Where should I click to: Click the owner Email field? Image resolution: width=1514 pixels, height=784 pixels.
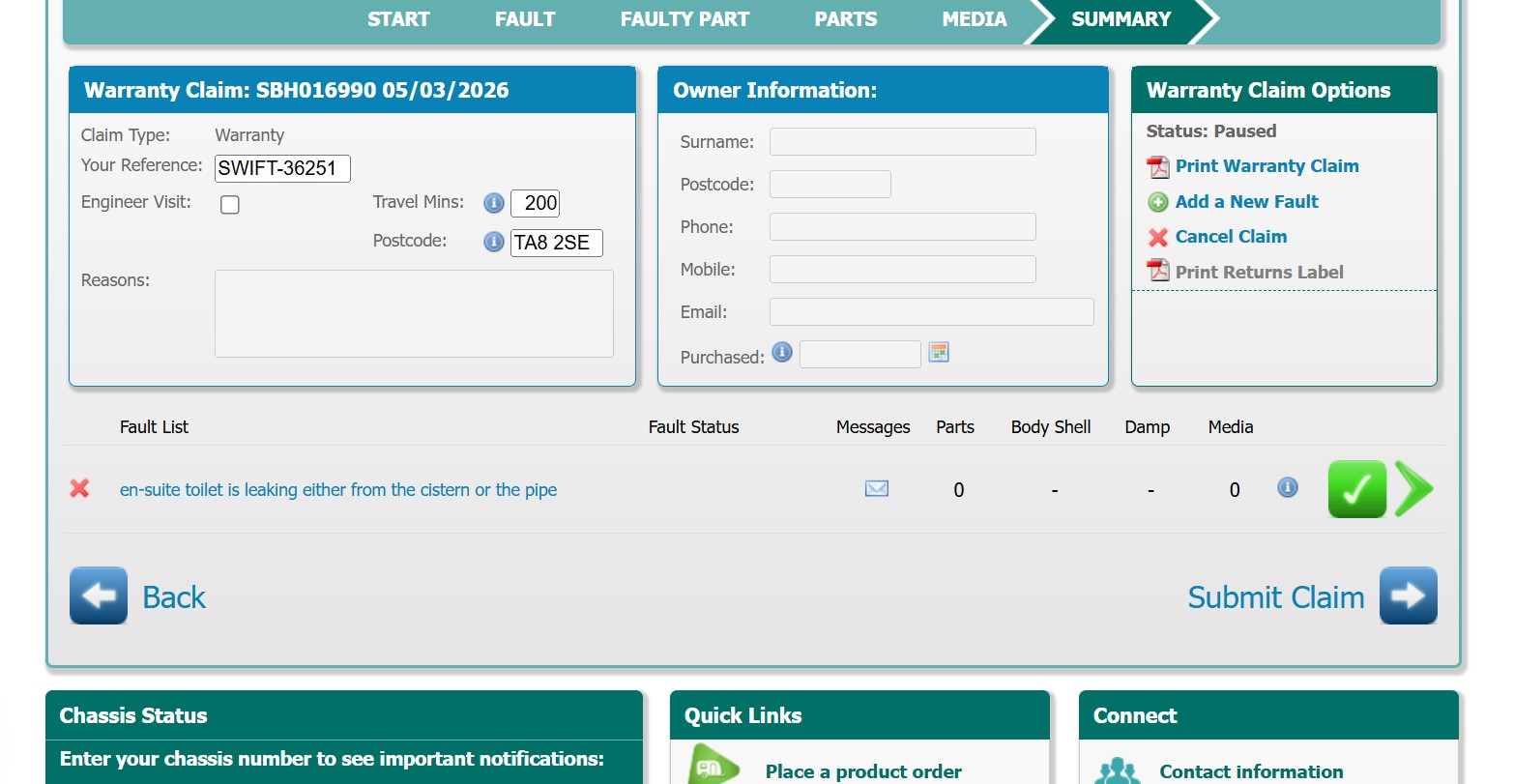click(932, 312)
